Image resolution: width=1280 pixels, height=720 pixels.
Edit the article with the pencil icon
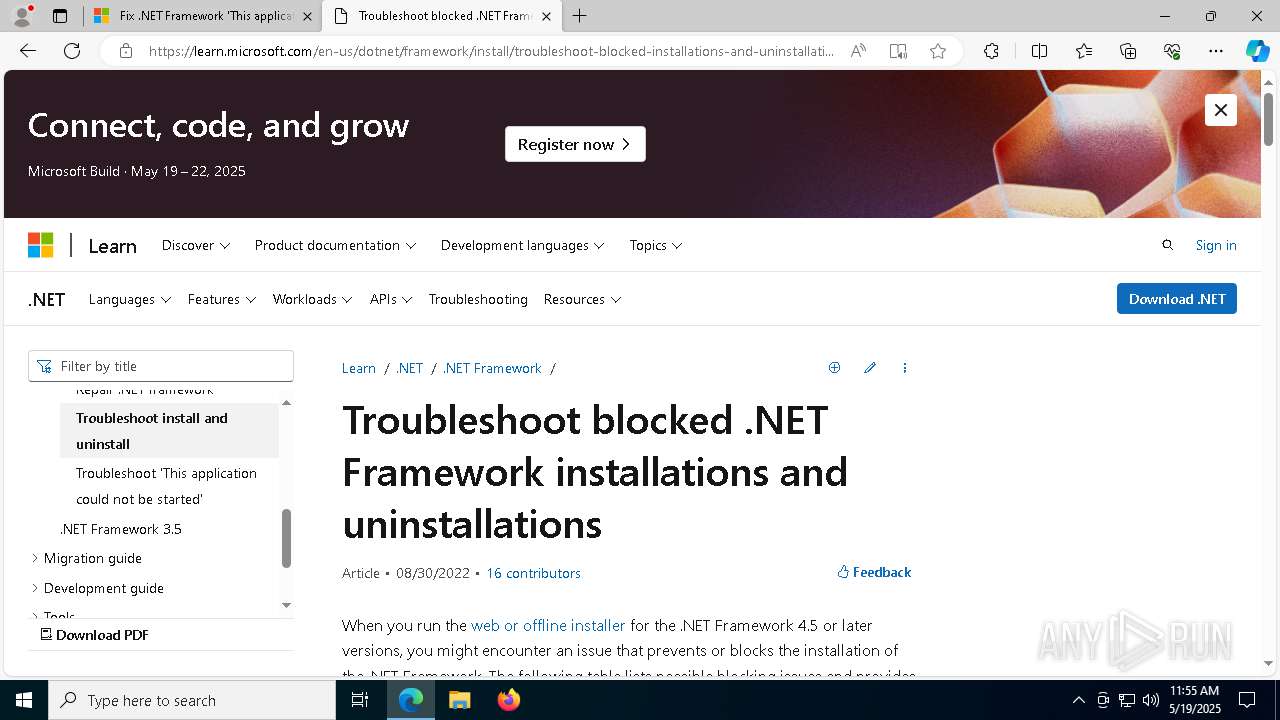[x=870, y=368]
